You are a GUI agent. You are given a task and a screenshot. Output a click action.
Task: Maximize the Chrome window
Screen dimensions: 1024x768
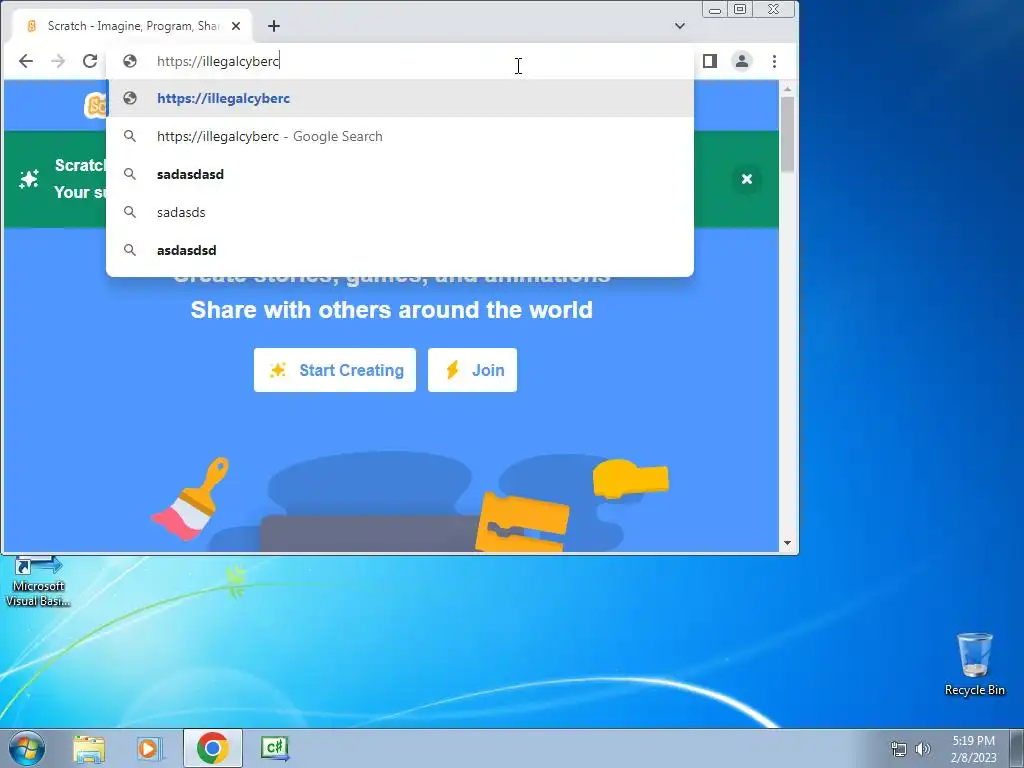pyautogui.click(x=740, y=10)
